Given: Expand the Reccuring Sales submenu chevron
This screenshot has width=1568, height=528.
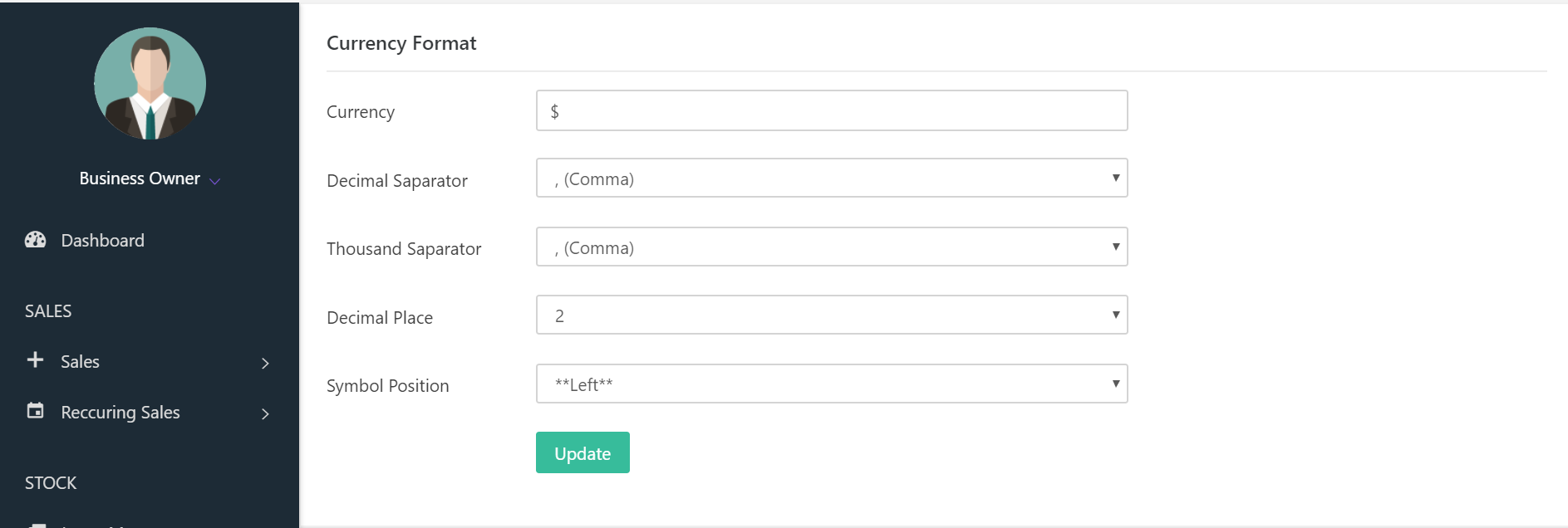Looking at the screenshot, I should coord(265,413).
